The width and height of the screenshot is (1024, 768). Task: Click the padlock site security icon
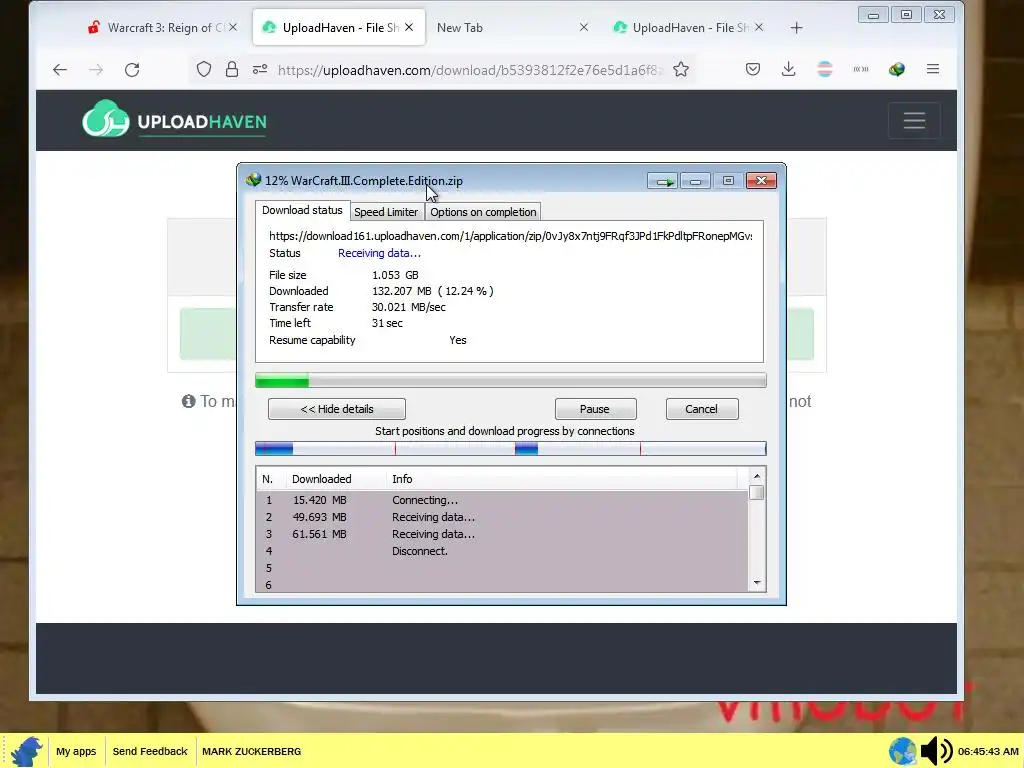click(232, 69)
